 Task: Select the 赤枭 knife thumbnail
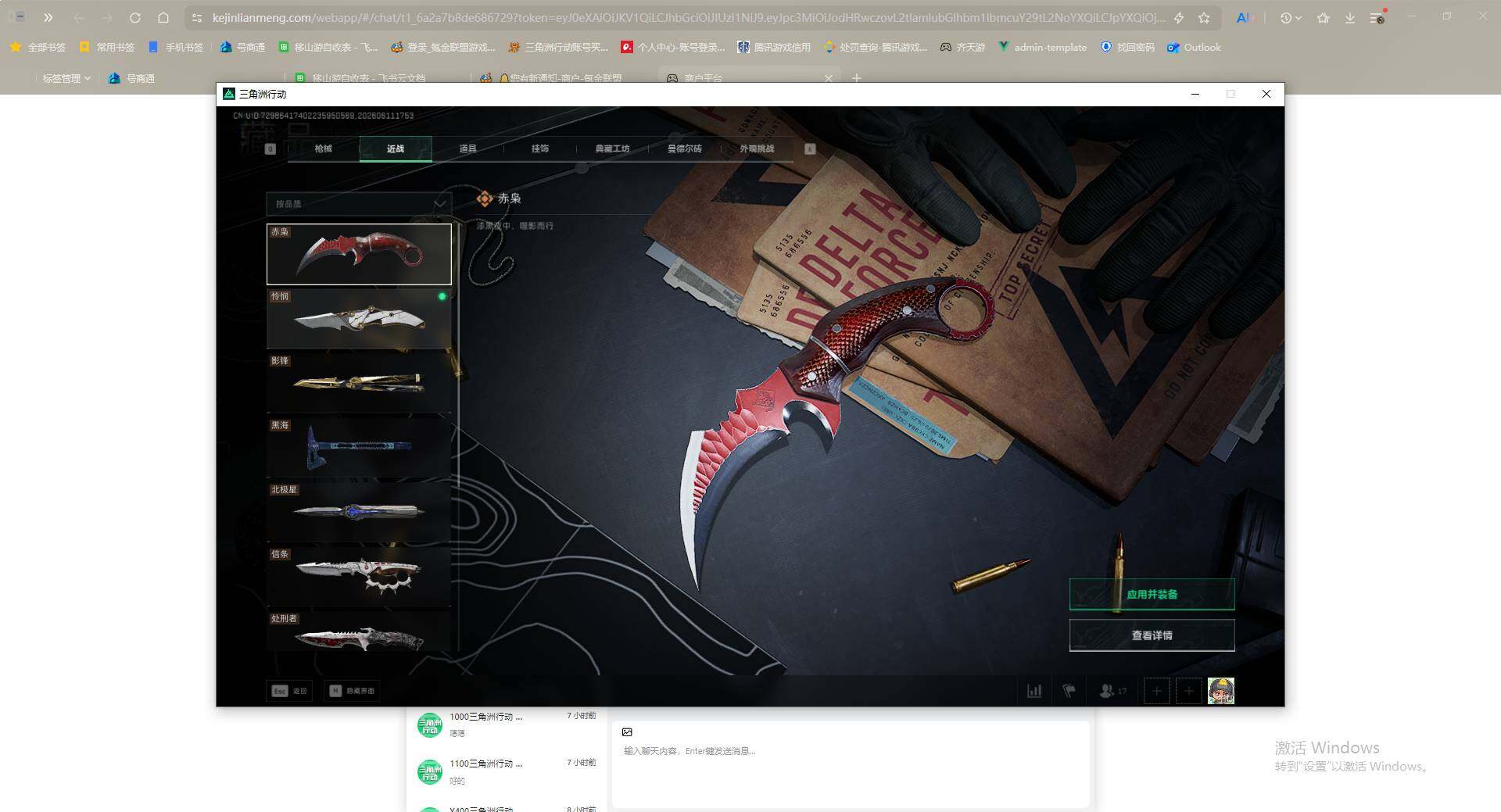click(359, 254)
